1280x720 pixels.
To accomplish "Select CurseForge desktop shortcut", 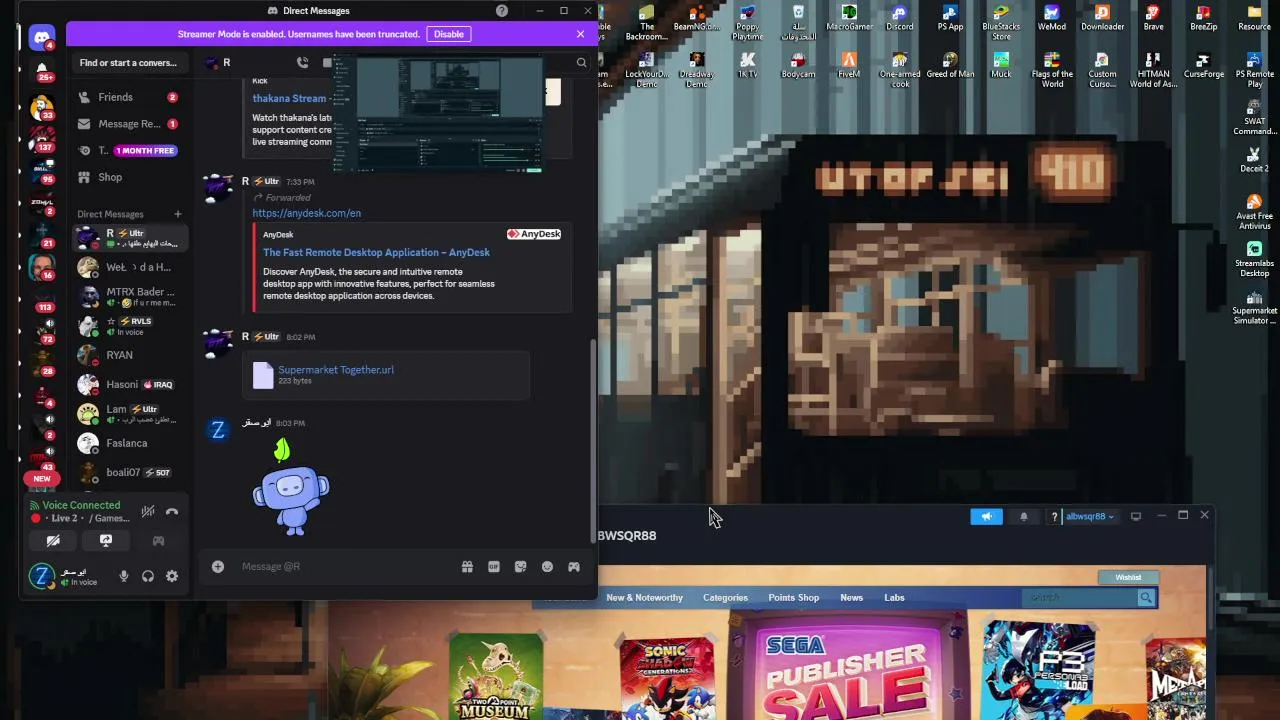I will pyautogui.click(x=1203, y=65).
